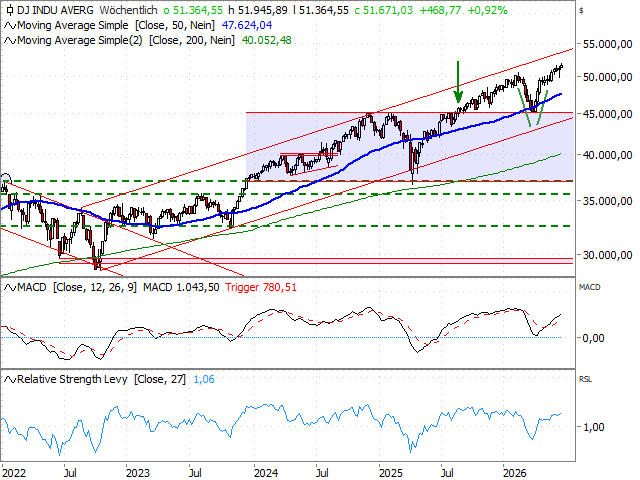Click the 35.000,00 price axis label
Screen dimensions: 640x480
[x=607, y=201]
